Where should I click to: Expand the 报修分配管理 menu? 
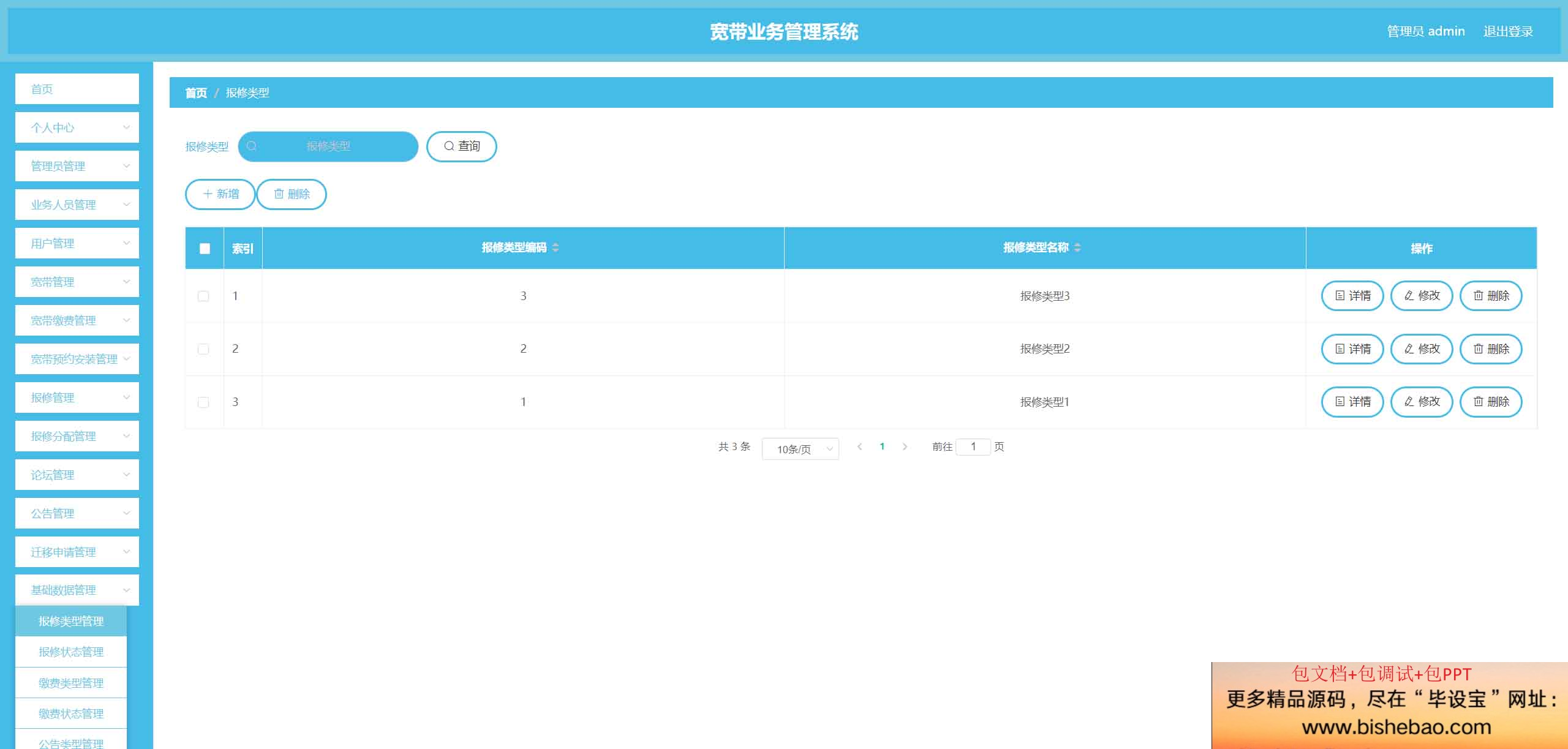77,436
